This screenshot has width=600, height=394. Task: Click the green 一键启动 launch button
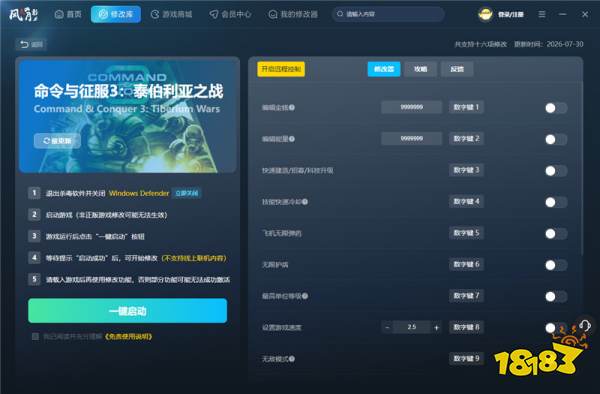pyautogui.click(x=127, y=311)
